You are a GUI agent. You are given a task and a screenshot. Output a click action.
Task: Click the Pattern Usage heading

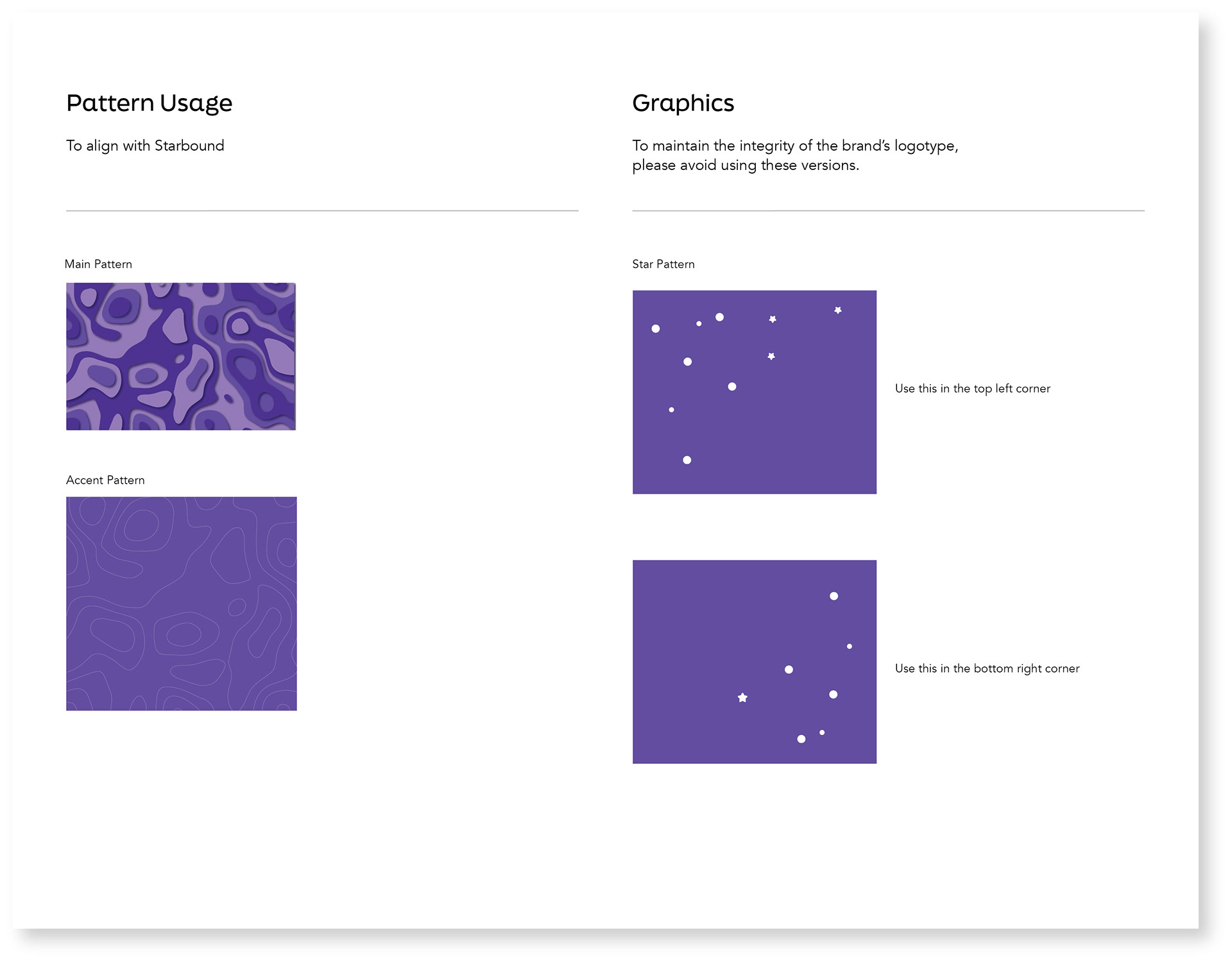(150, 103)
